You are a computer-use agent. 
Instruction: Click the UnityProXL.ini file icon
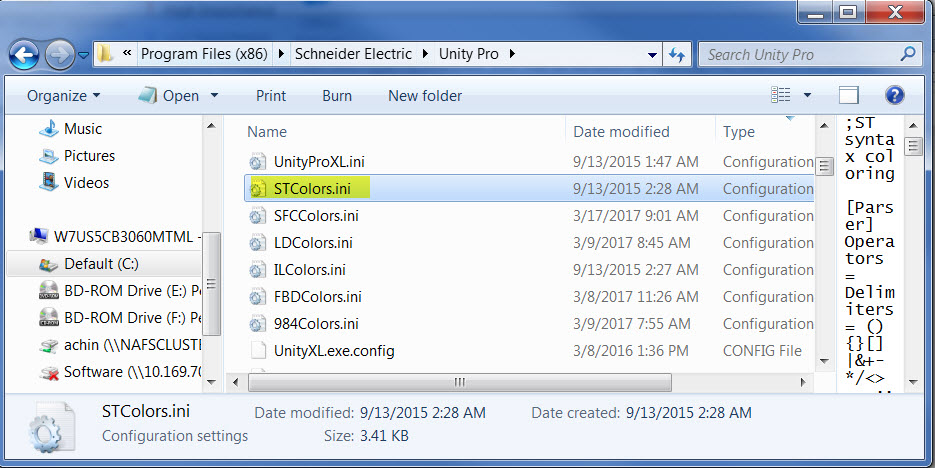point(258,162)
